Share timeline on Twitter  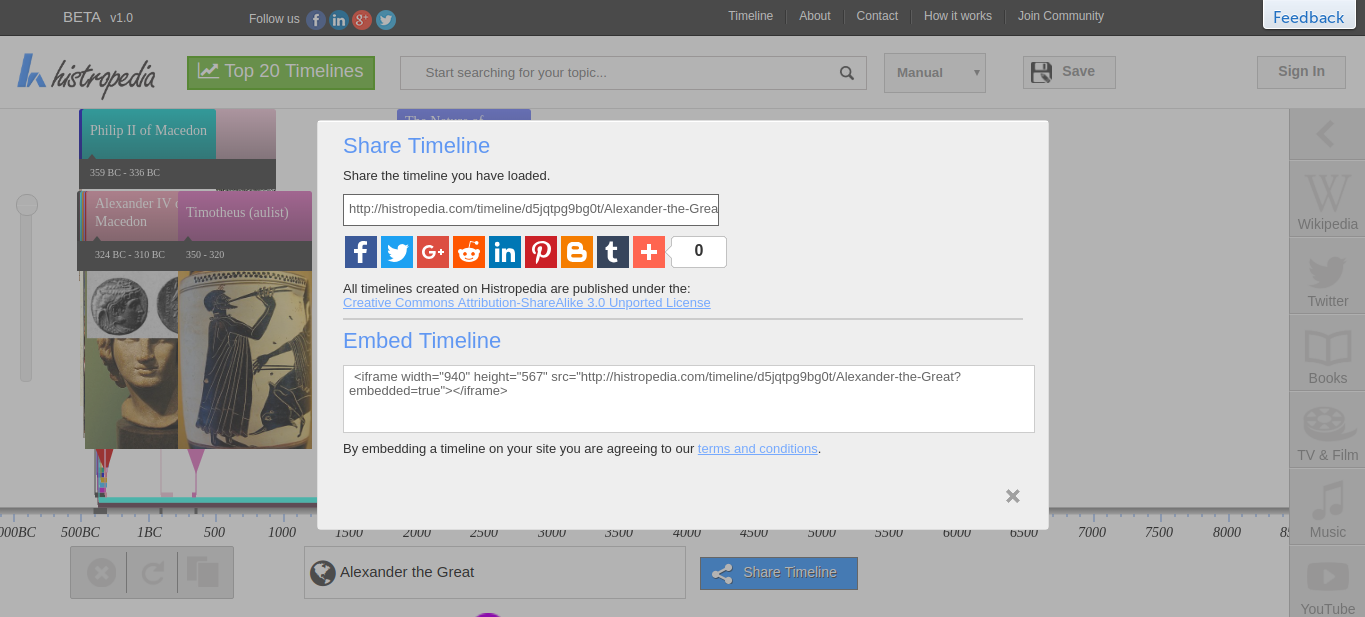click(397, 252)
